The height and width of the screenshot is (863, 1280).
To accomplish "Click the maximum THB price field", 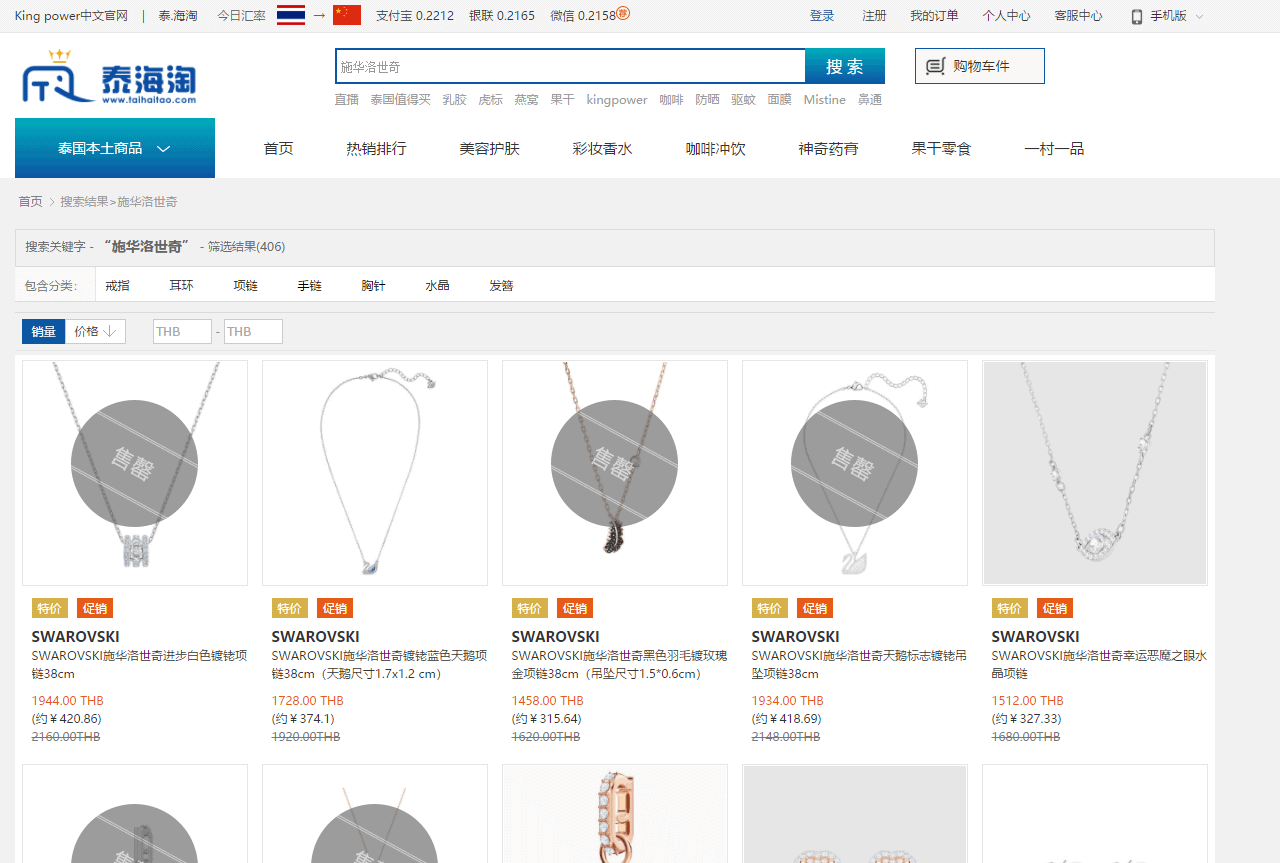I will point(253,331).
